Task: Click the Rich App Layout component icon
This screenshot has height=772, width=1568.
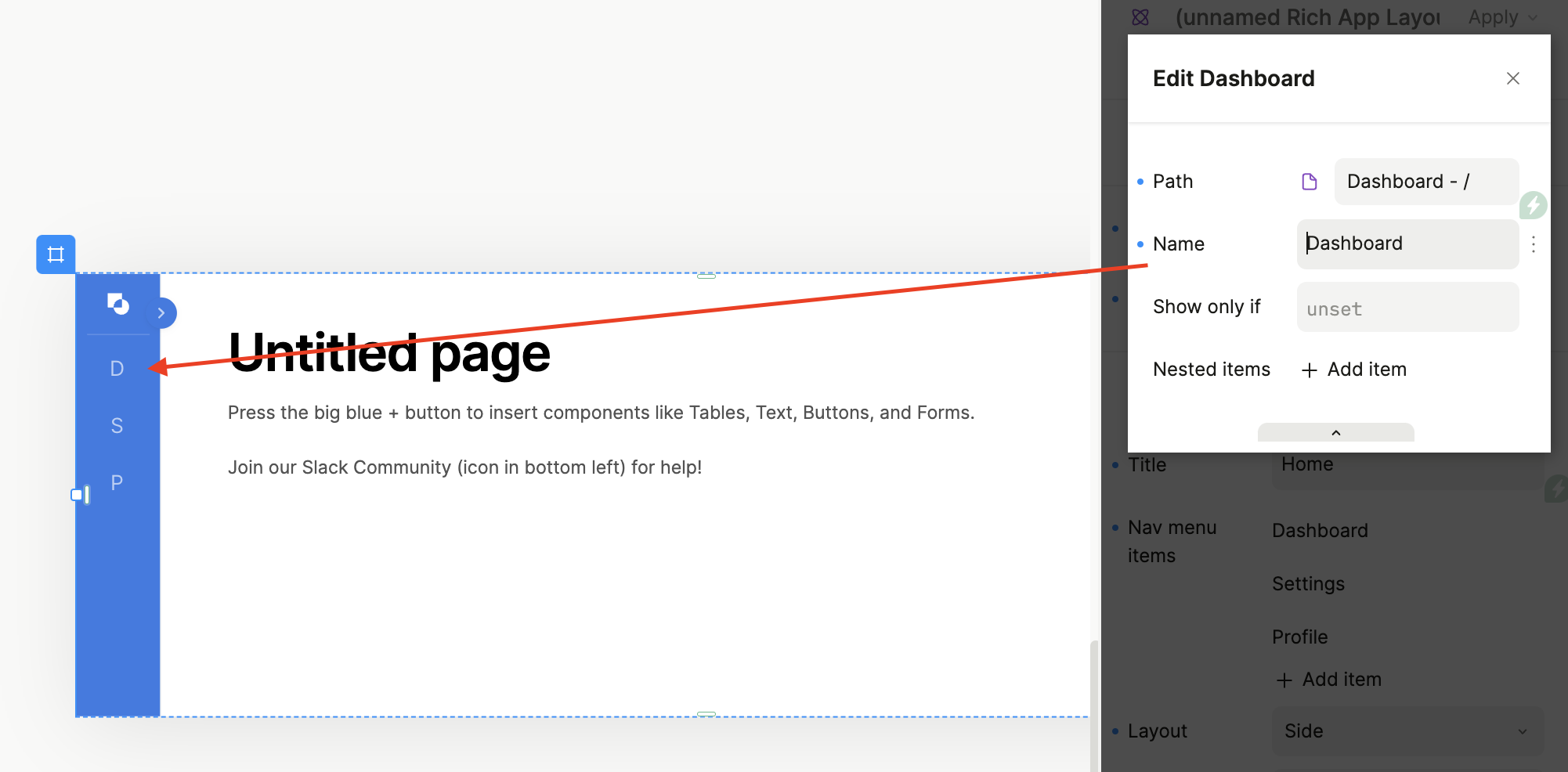Action: 1140,17
